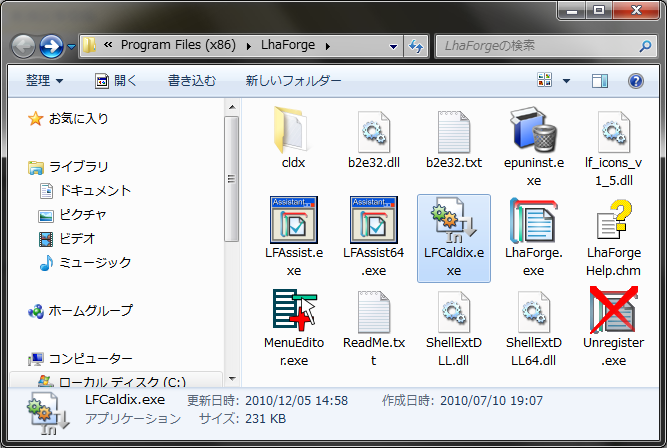Click the Back navigation arrow
The image size is (667, 448).
click(x=23, y=46)
